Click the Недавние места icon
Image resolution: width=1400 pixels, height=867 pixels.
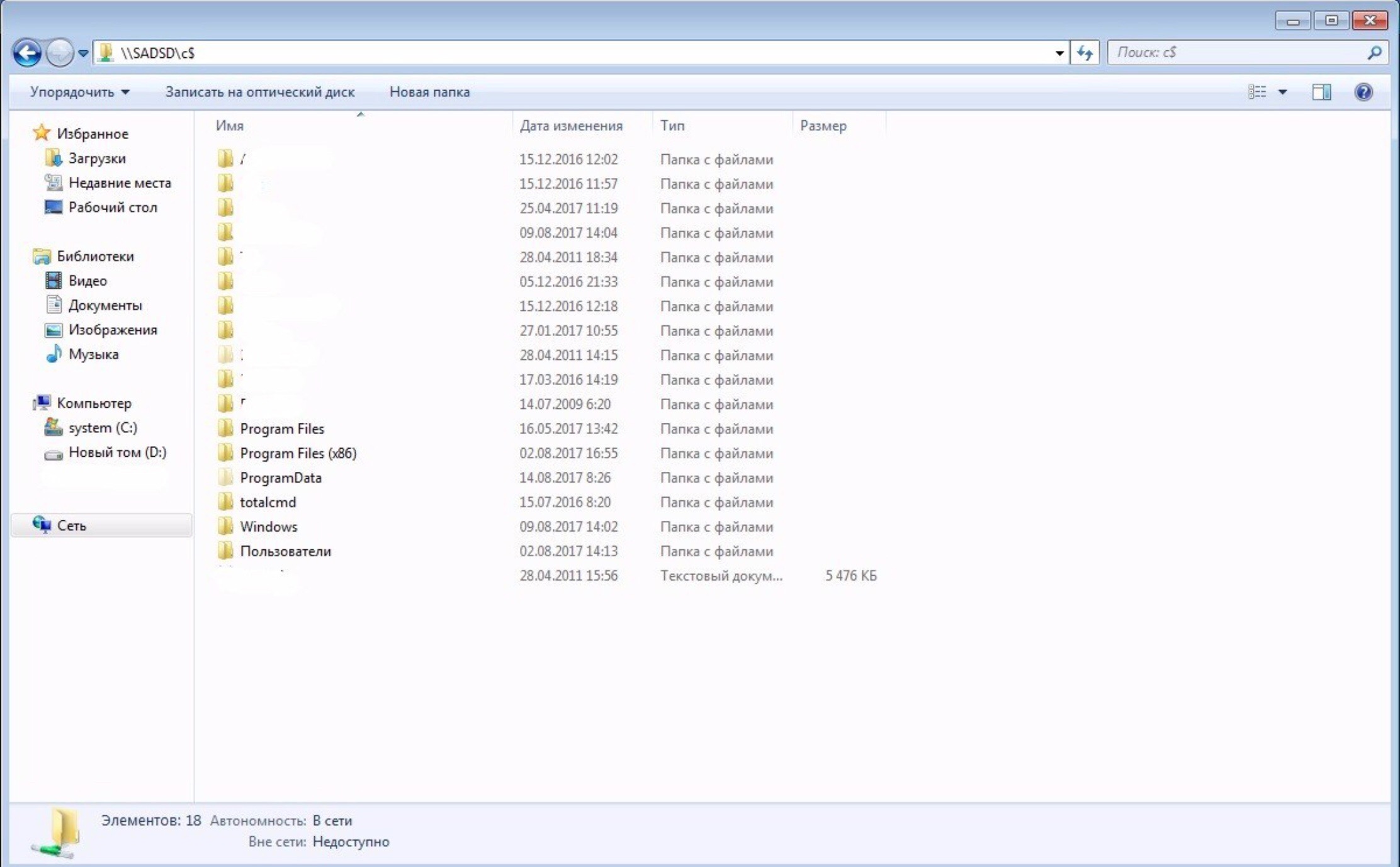pyautogui.click(x=54, y=182)
